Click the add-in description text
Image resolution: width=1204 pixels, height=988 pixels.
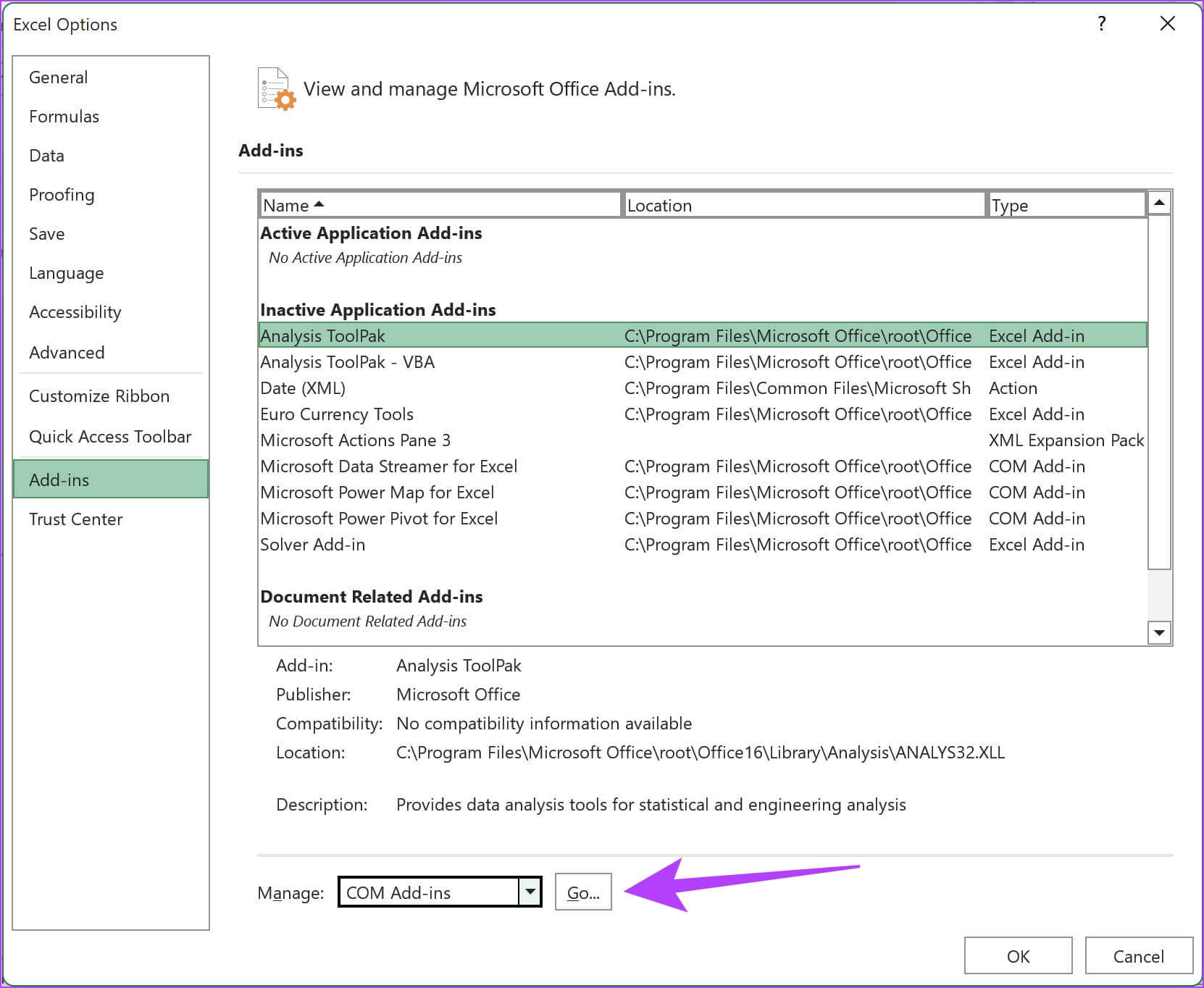point(651,805)
